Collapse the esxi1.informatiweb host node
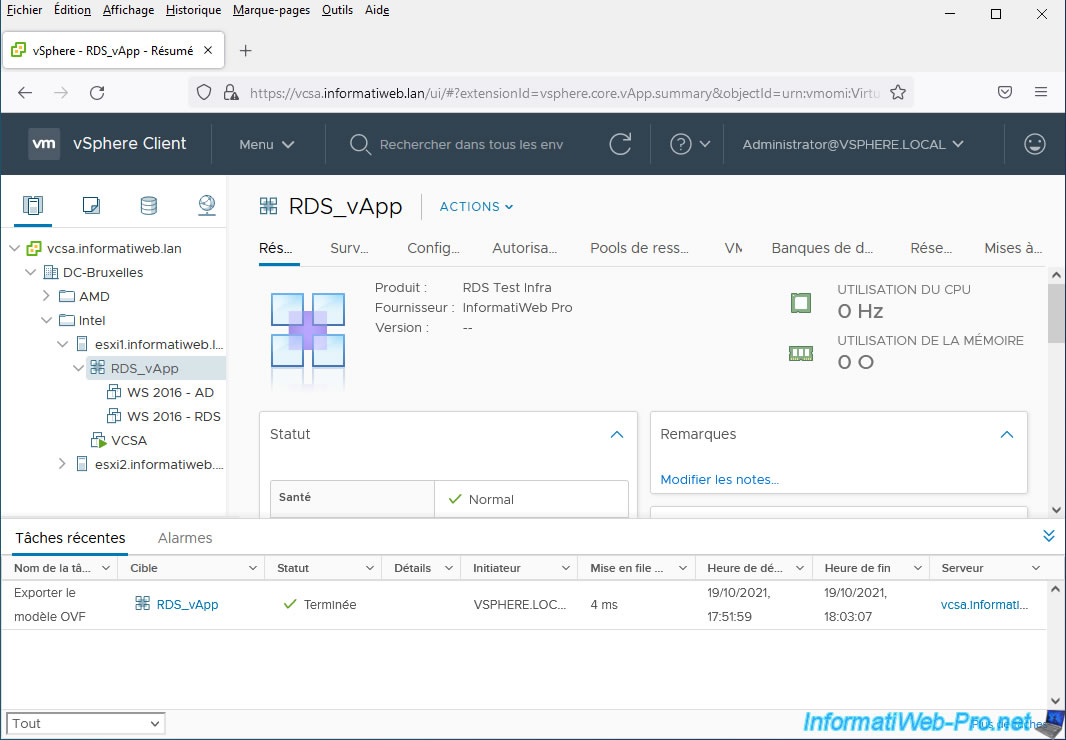This screenshot has height=740, width=1066. (x=63, y=344)
